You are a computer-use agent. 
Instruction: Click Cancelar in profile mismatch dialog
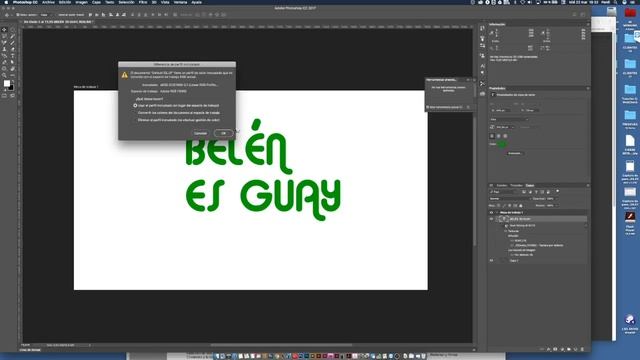(200, 133)
